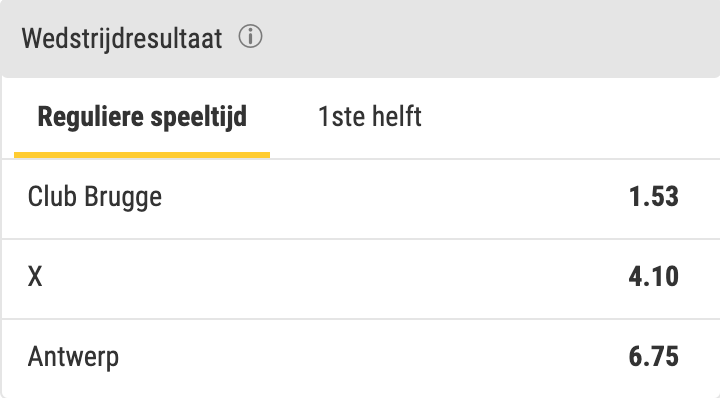Screen dimensions: 720x398
Task: Toggle the Antwerp outcome row
Action: tap(360, 359)
